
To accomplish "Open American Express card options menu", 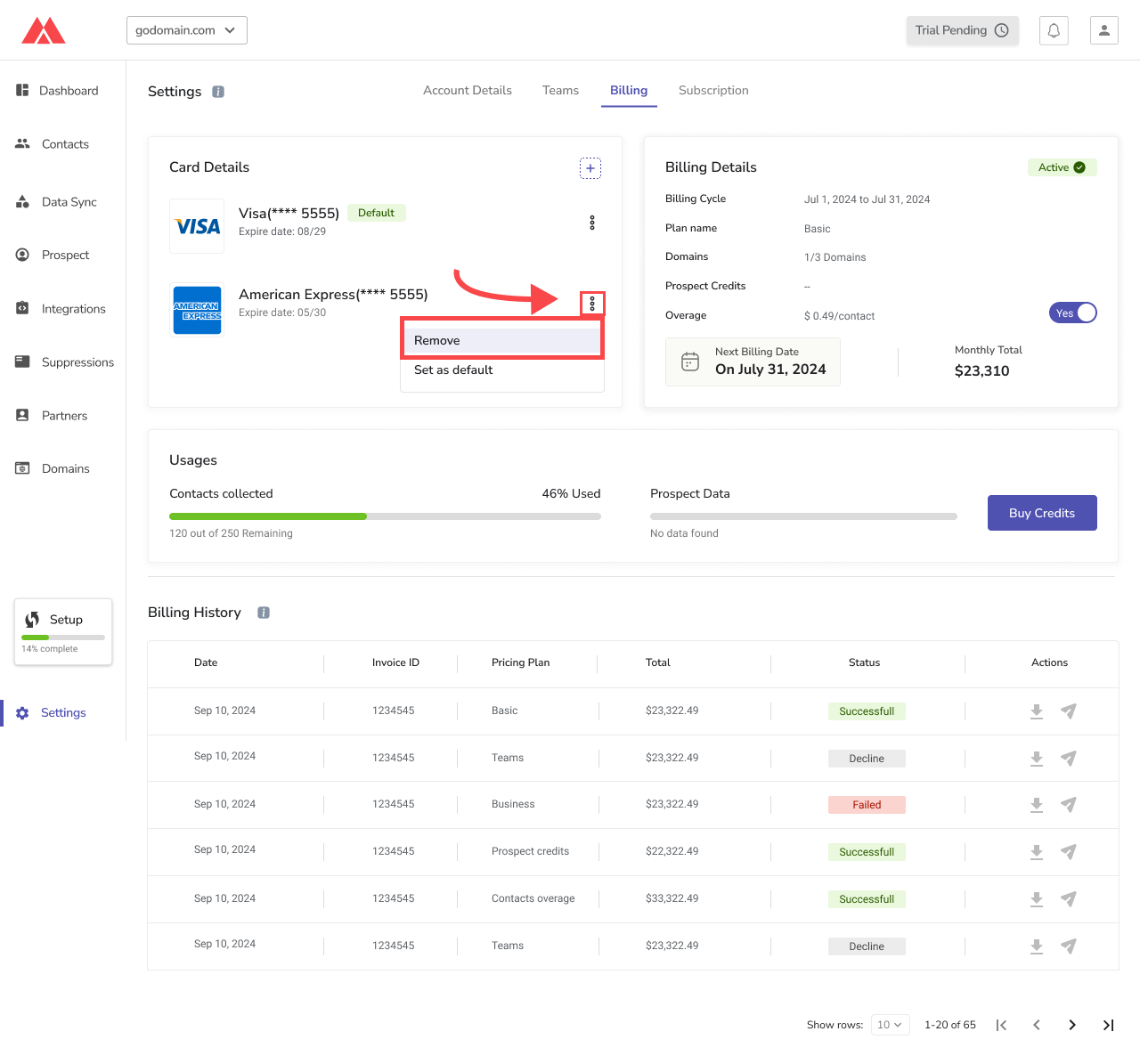I will click(592, 305).
